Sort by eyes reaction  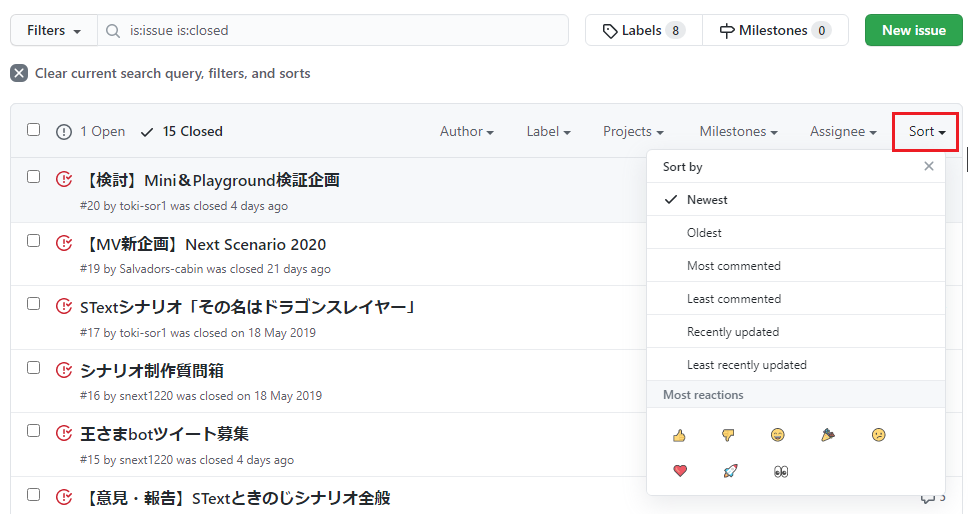pyautogui.click(x=781, y=471)
